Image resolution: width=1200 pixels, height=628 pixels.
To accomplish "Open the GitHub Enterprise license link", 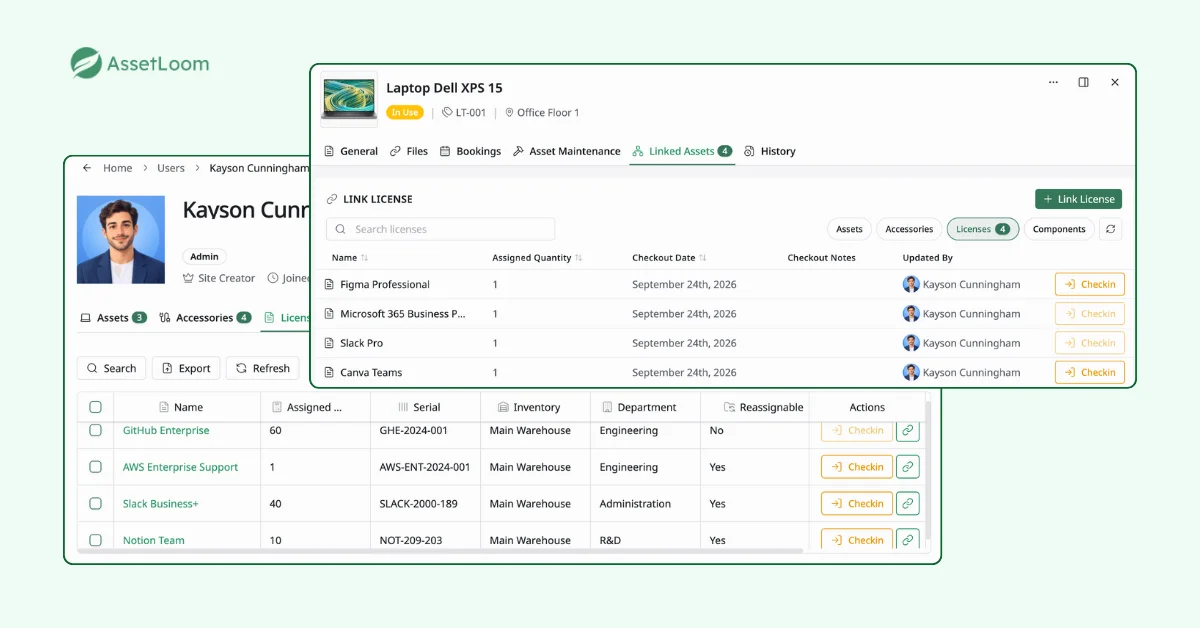I will (166, 430).
